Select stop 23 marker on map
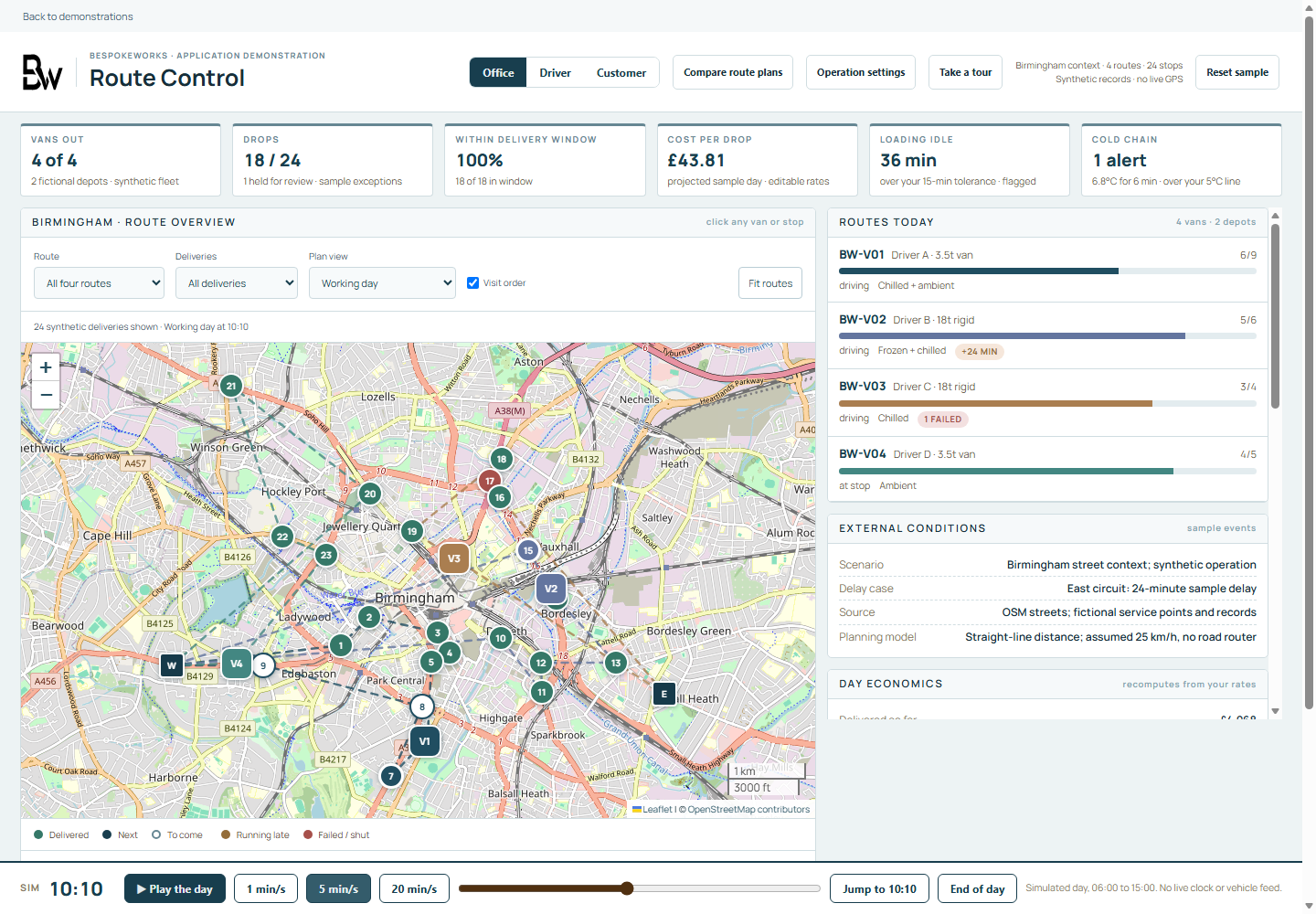The image size is (1316, 914). point(326,555)
